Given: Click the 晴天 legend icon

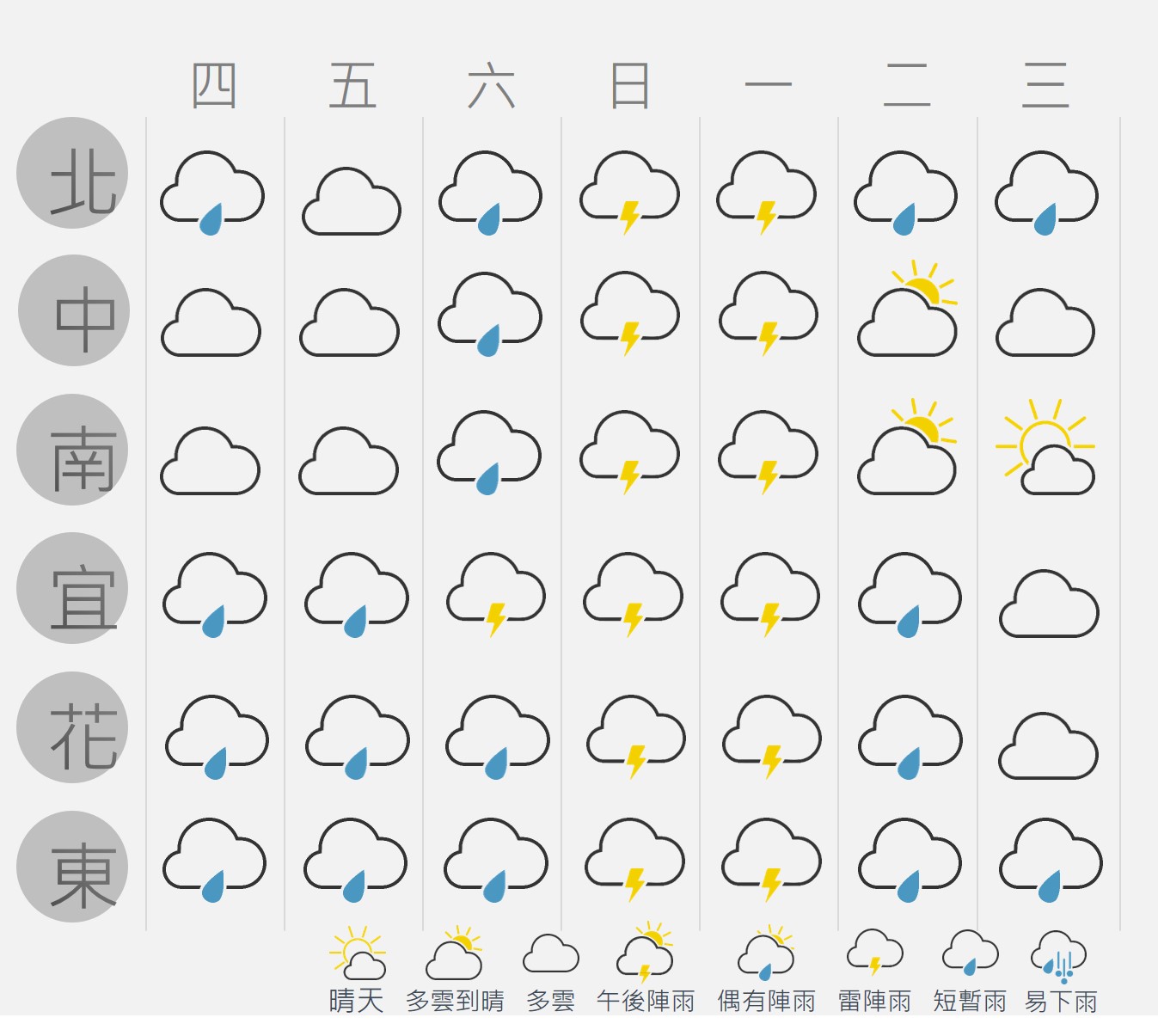Looking at the screenshot, I should (x=358, y=953).
